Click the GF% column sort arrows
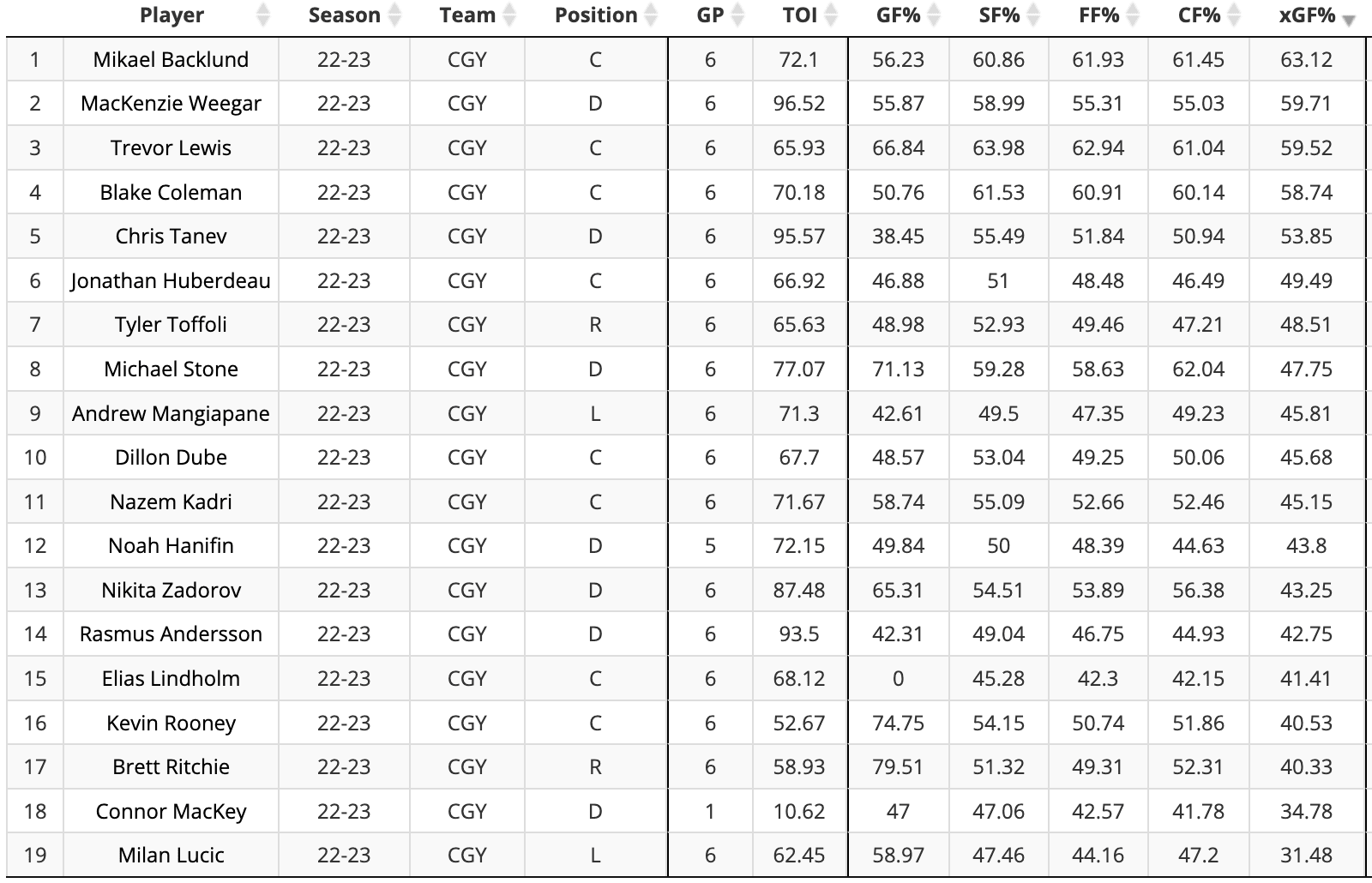1372x883 pixels. click(x=934, y=15)
